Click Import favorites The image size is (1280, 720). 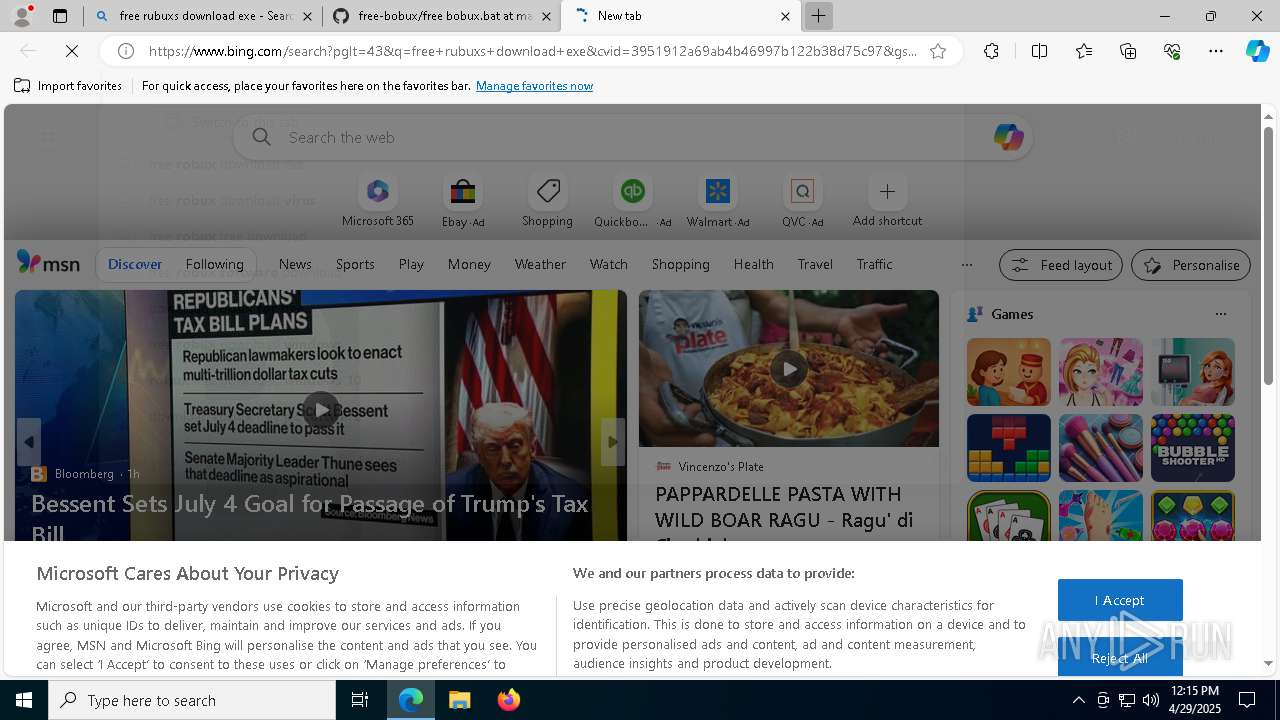[68, 86]
